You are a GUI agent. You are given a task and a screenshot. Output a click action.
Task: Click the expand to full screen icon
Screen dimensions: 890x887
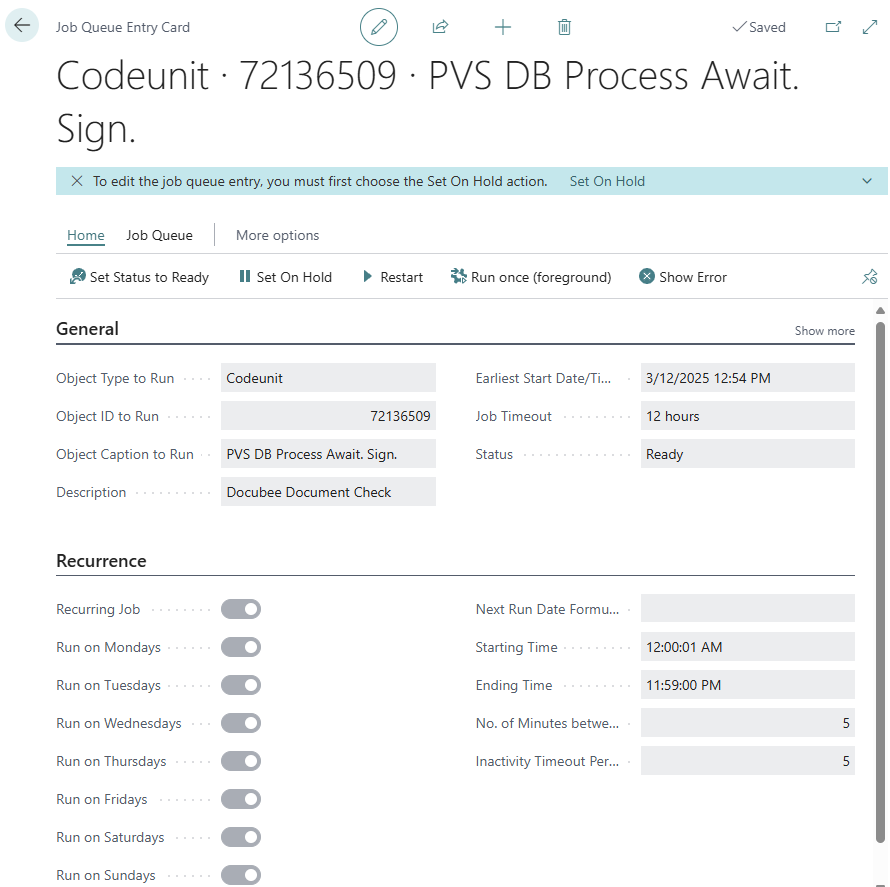[870, 27]
